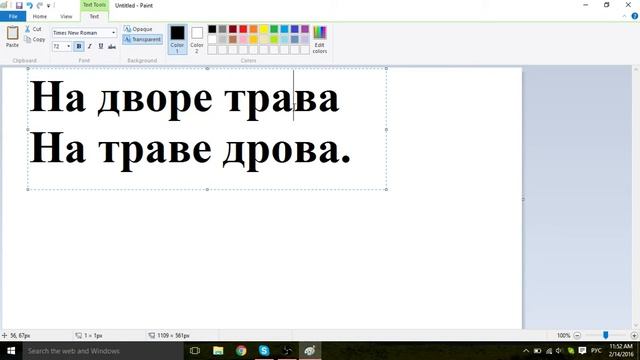The height and width of the screenshot is (360, 640).
Task: Pick the yellow color swatch
Action: tap(264, 29)
